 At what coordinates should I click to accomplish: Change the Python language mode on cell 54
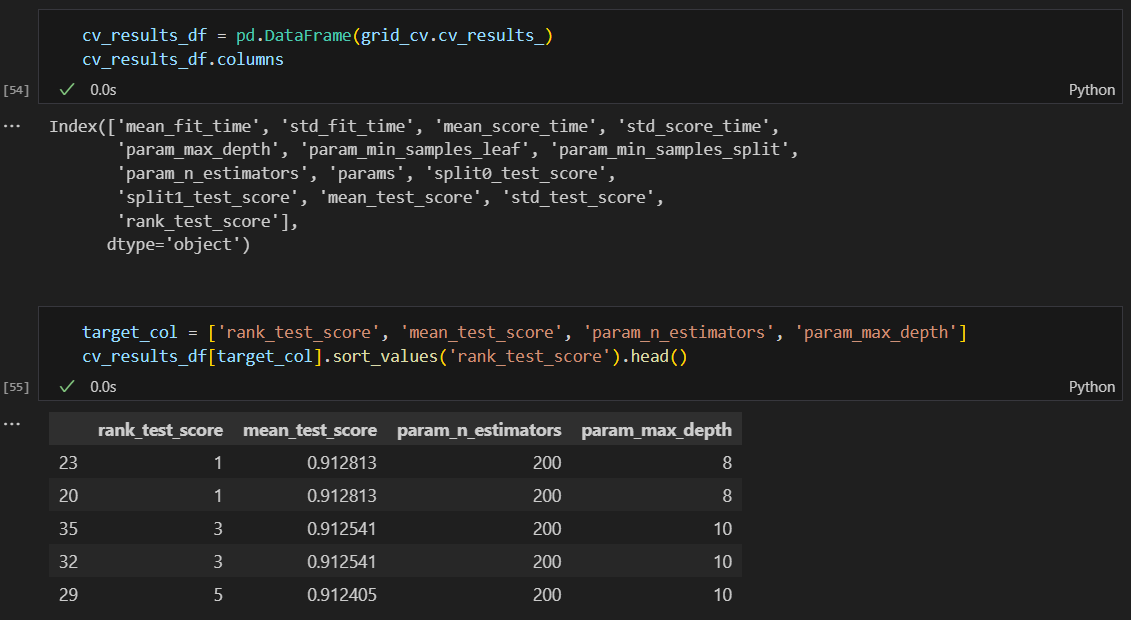coord(1091,89)
